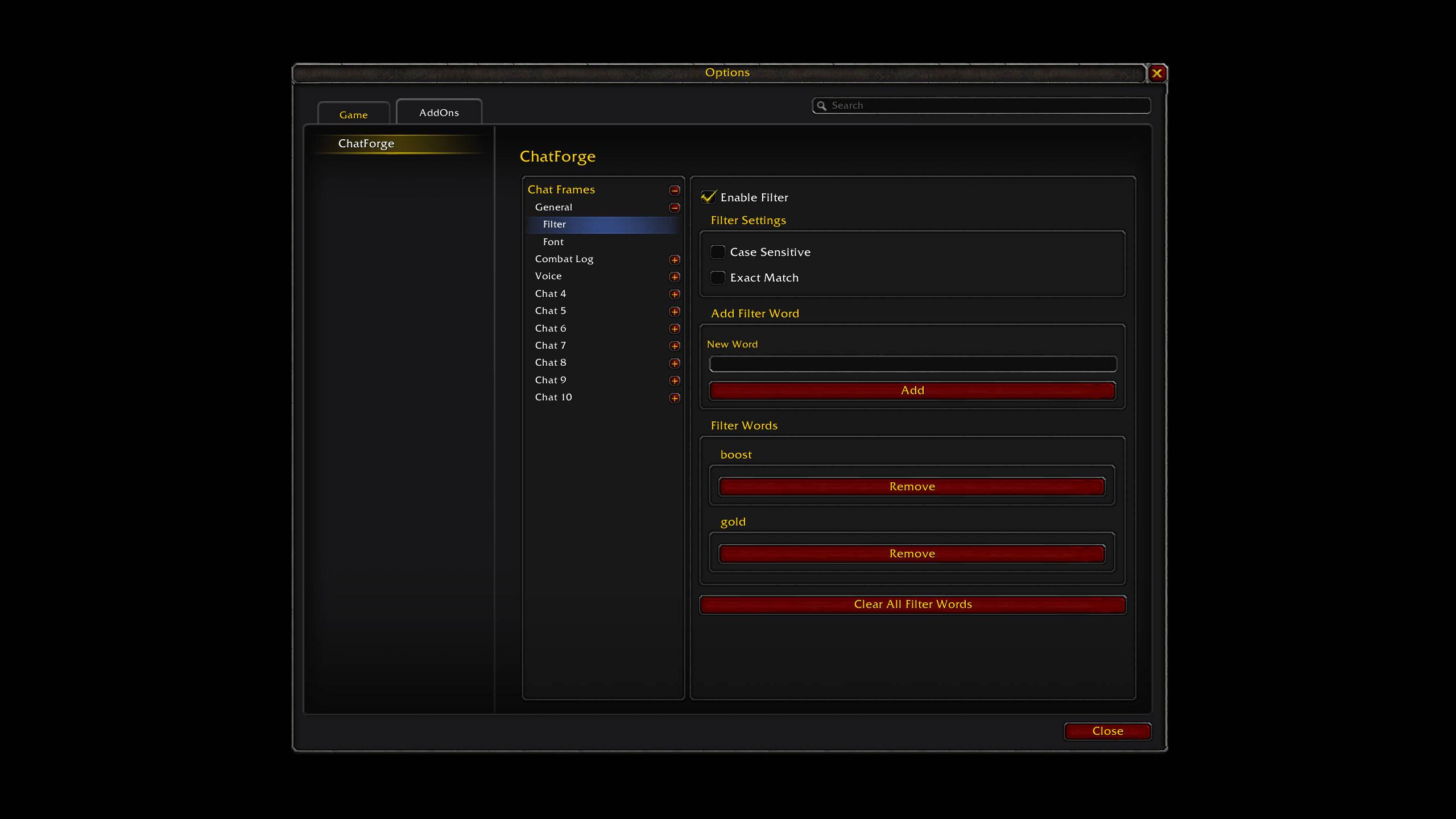
Task: Expand the Voice plus icon
Action: pyautogui.click(x=675, y=277)
